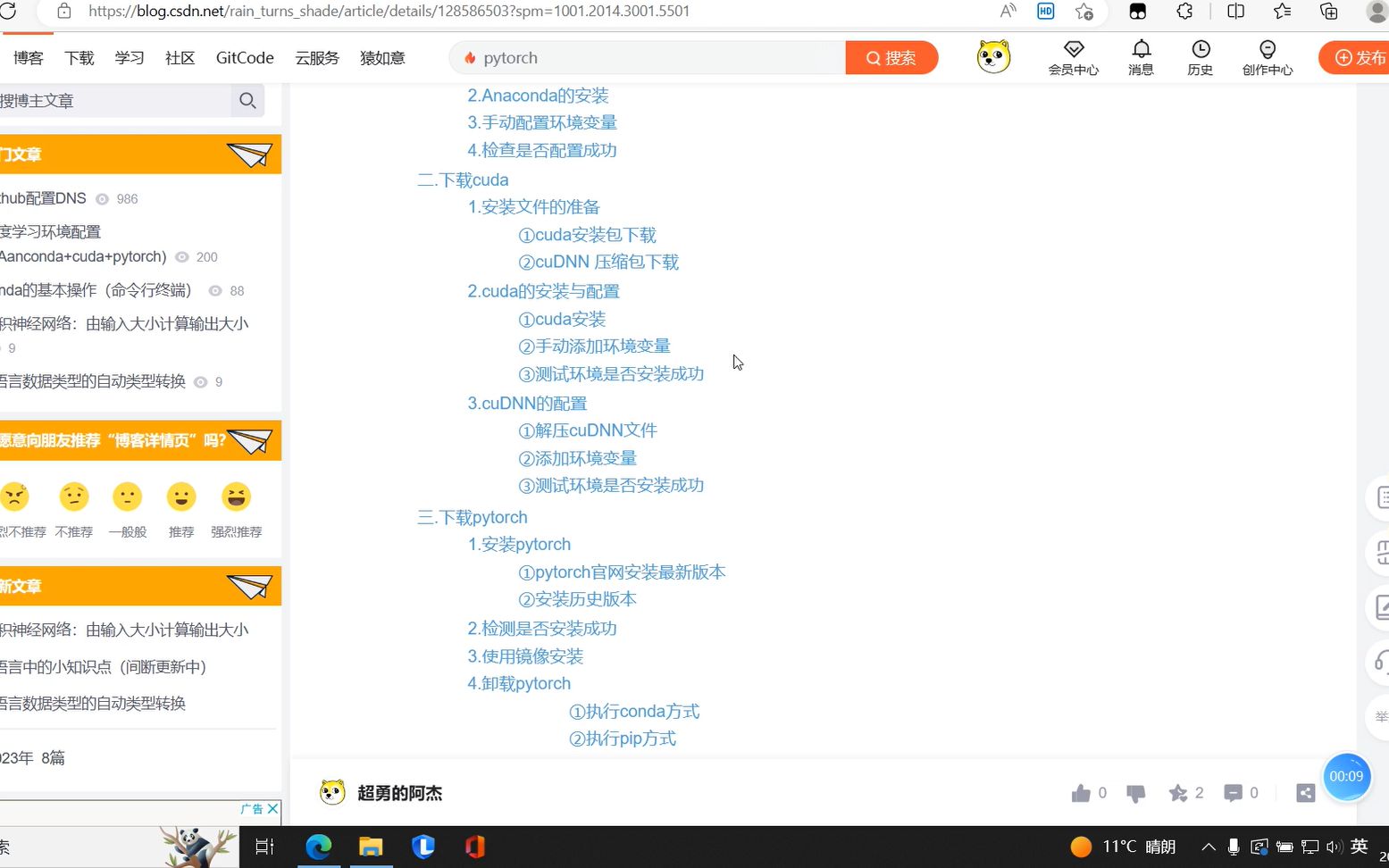Expand the system tray hidden icons chevron
The image size is (1389, 868).
point(1208,847)
